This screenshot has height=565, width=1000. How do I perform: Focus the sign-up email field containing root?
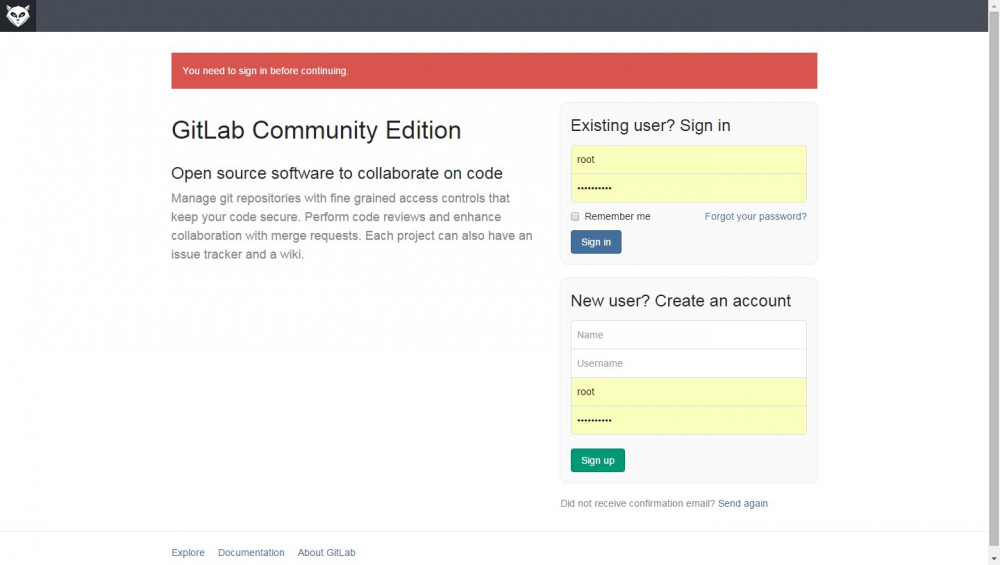point(688,392)
